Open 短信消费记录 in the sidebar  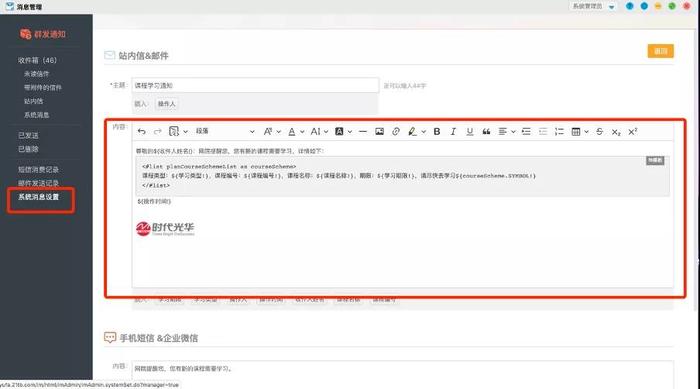(38, 170)
